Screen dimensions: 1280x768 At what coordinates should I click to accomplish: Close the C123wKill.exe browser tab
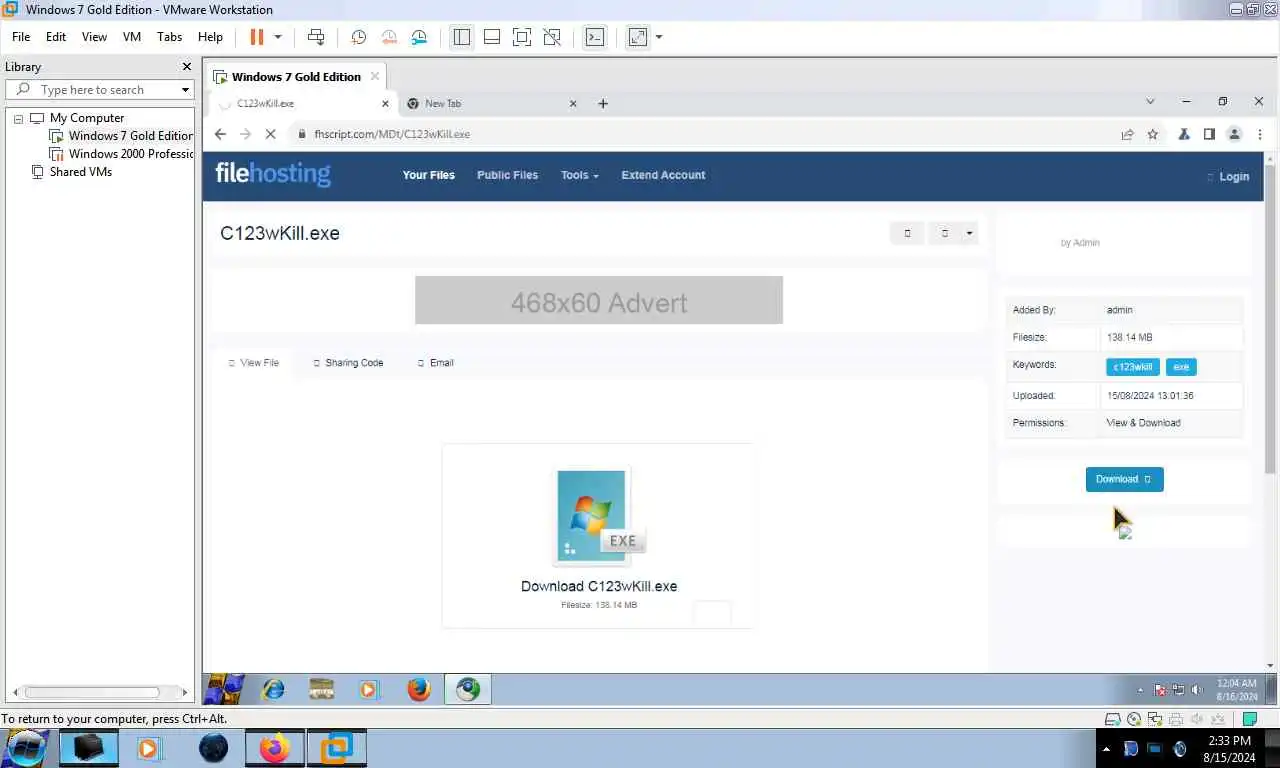pyautogui.click(x=385, y=103)
